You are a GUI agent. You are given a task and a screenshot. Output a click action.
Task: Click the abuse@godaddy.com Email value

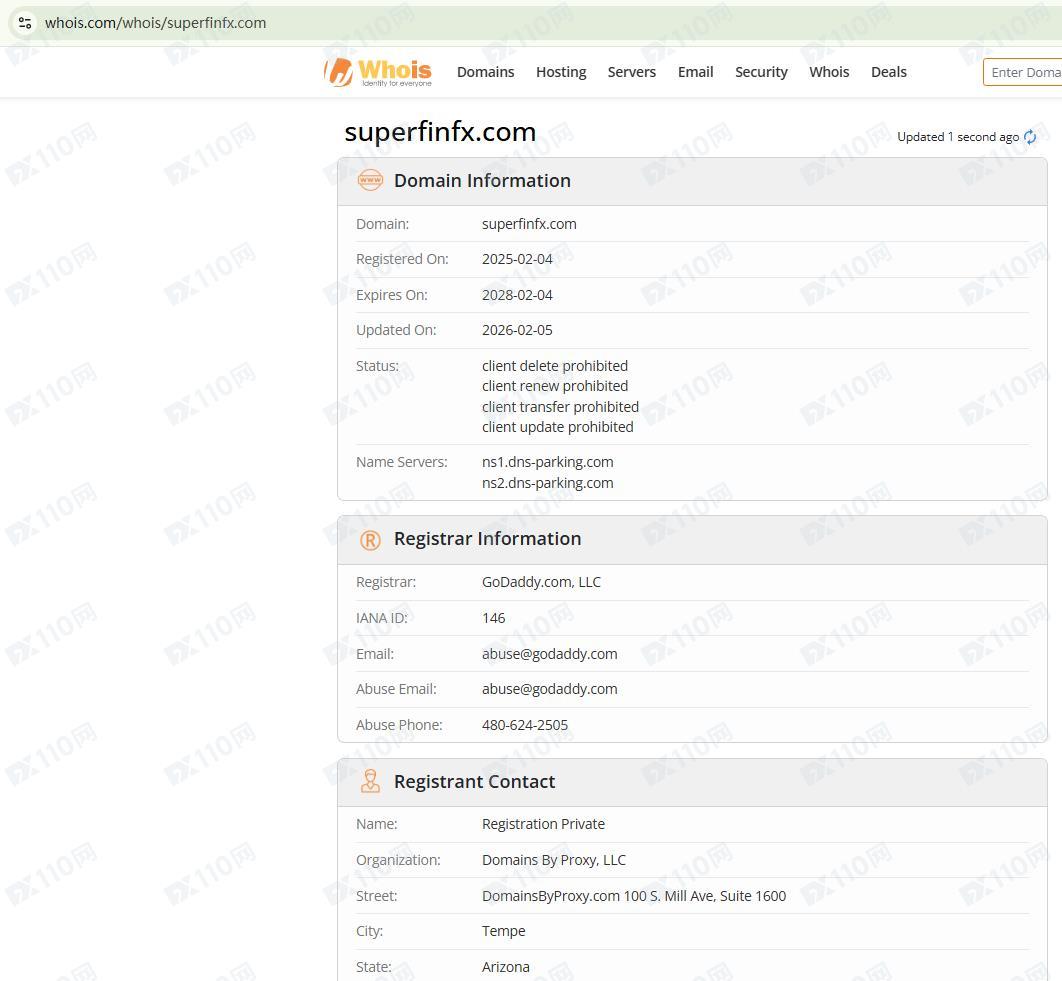click(x=549, y=654)
